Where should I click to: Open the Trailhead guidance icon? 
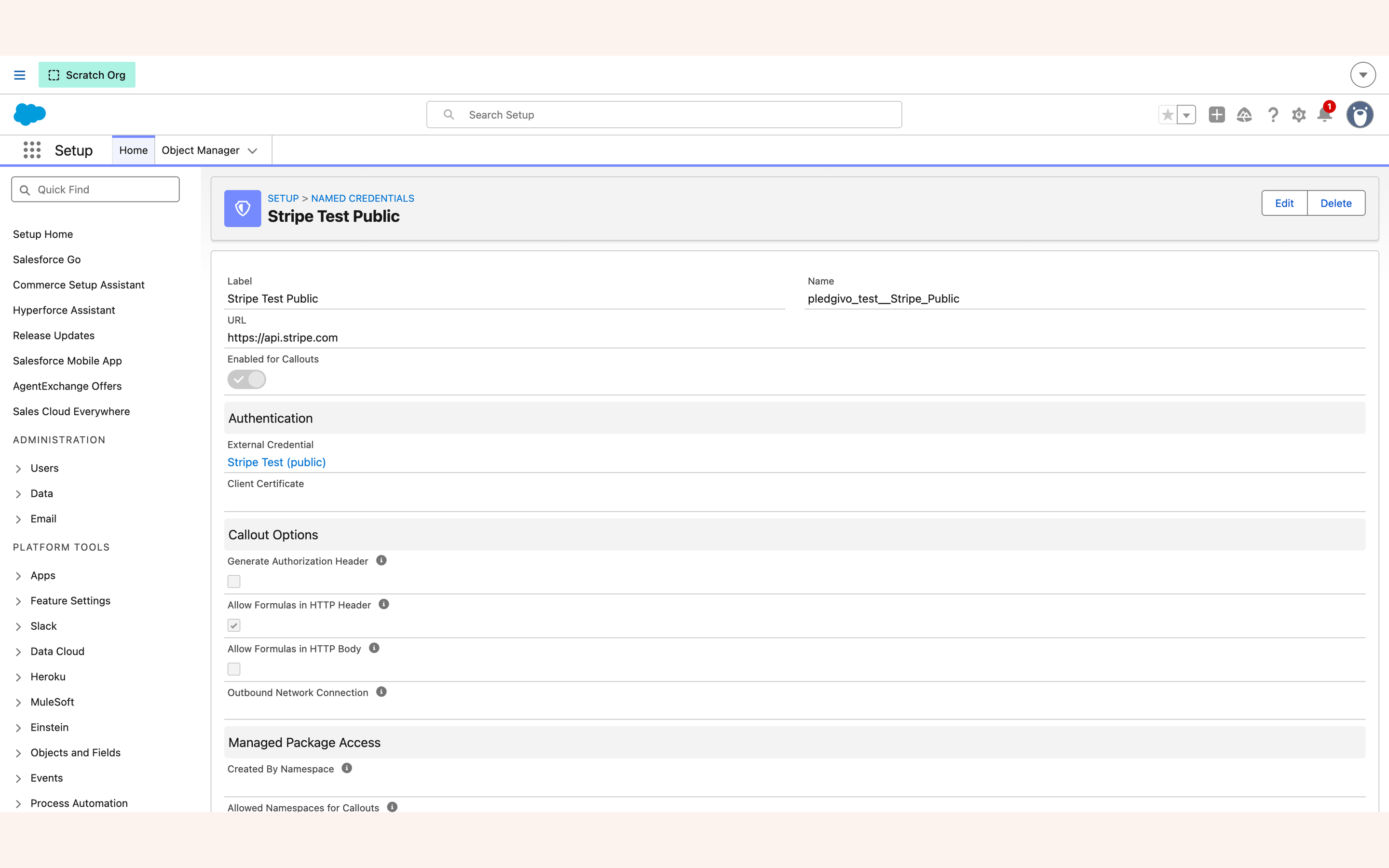click(x=1244, y=115)
